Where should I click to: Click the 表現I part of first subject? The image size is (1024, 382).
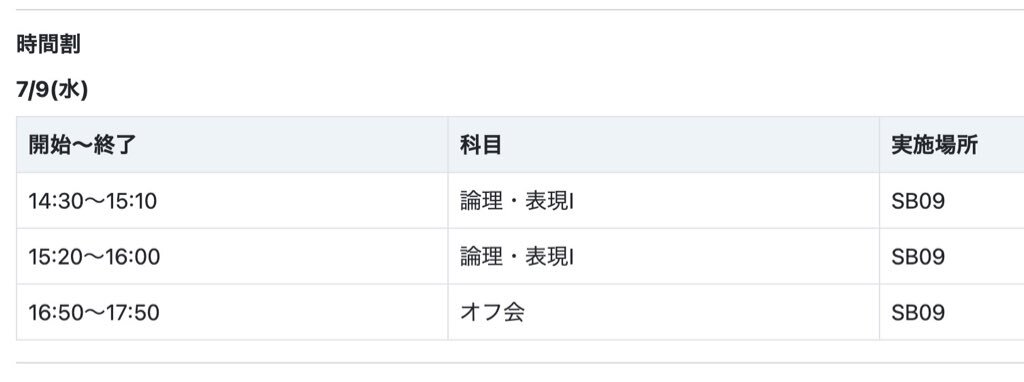[550, 201]
